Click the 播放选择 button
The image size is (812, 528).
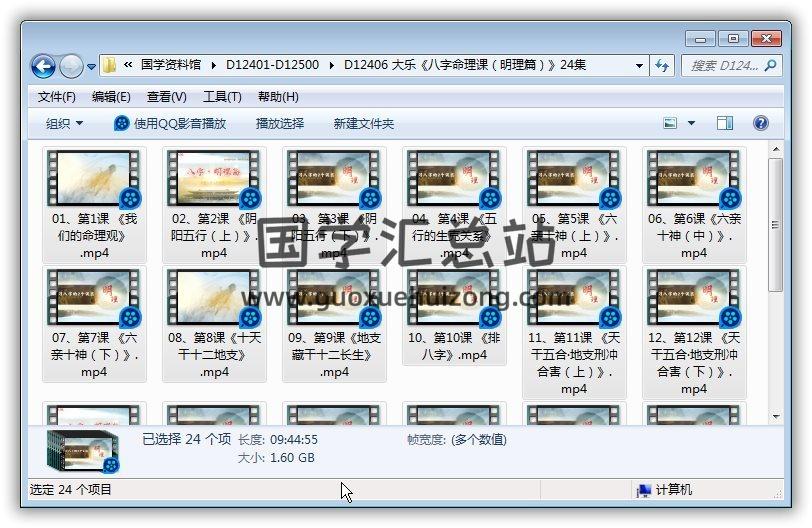point(279,123)
